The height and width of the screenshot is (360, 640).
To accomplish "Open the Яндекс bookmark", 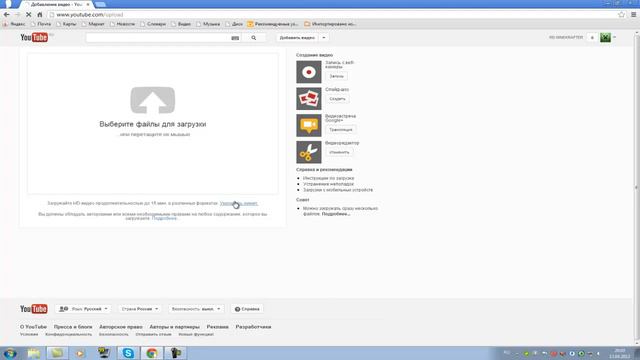I will (x=14, y=24).
